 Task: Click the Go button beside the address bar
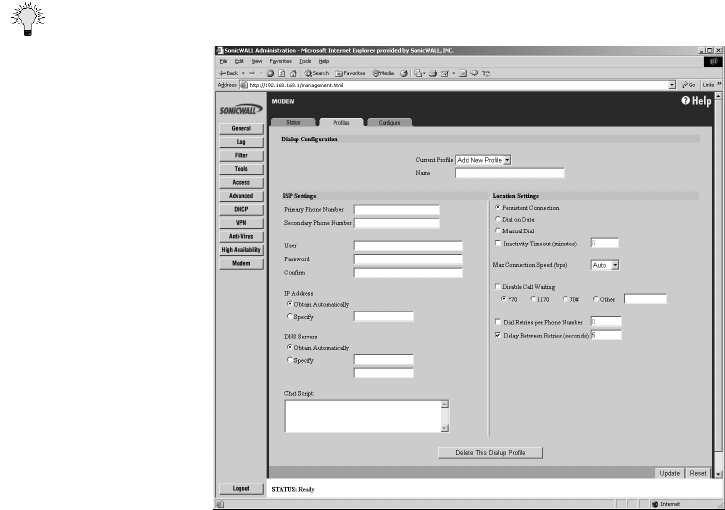pos(689,85)
